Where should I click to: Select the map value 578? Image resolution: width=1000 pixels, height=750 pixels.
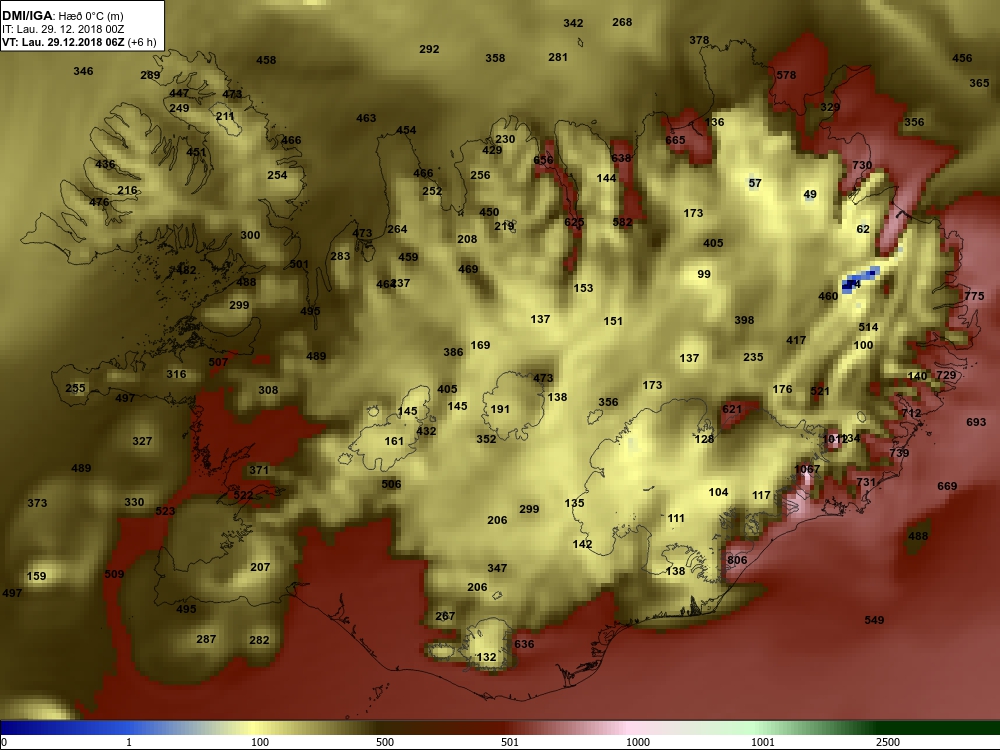[x=786, y=75]
